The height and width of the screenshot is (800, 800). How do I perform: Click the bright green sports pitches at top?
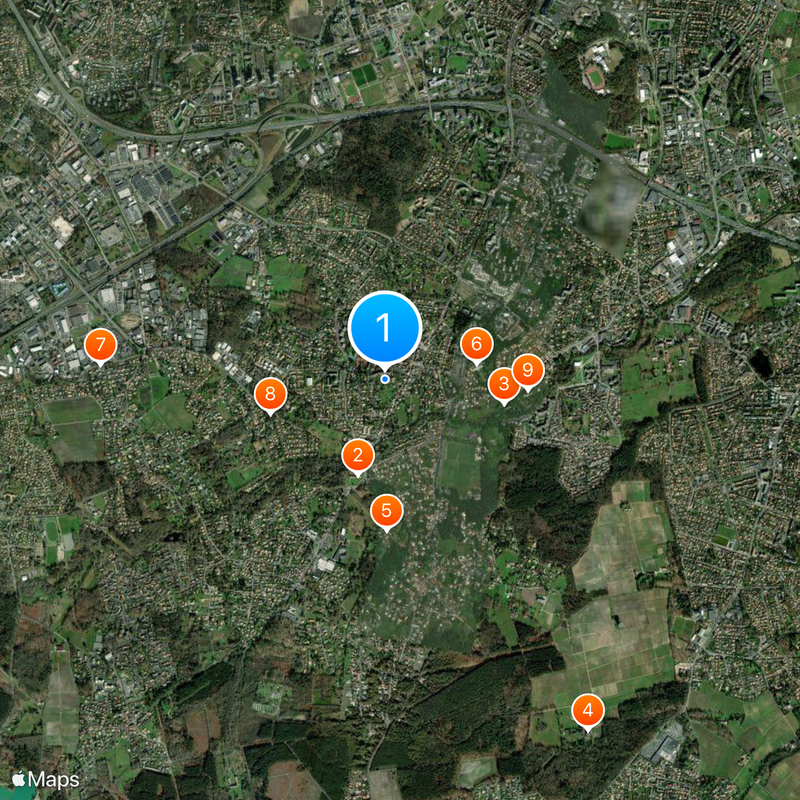(x=364, y=76)
